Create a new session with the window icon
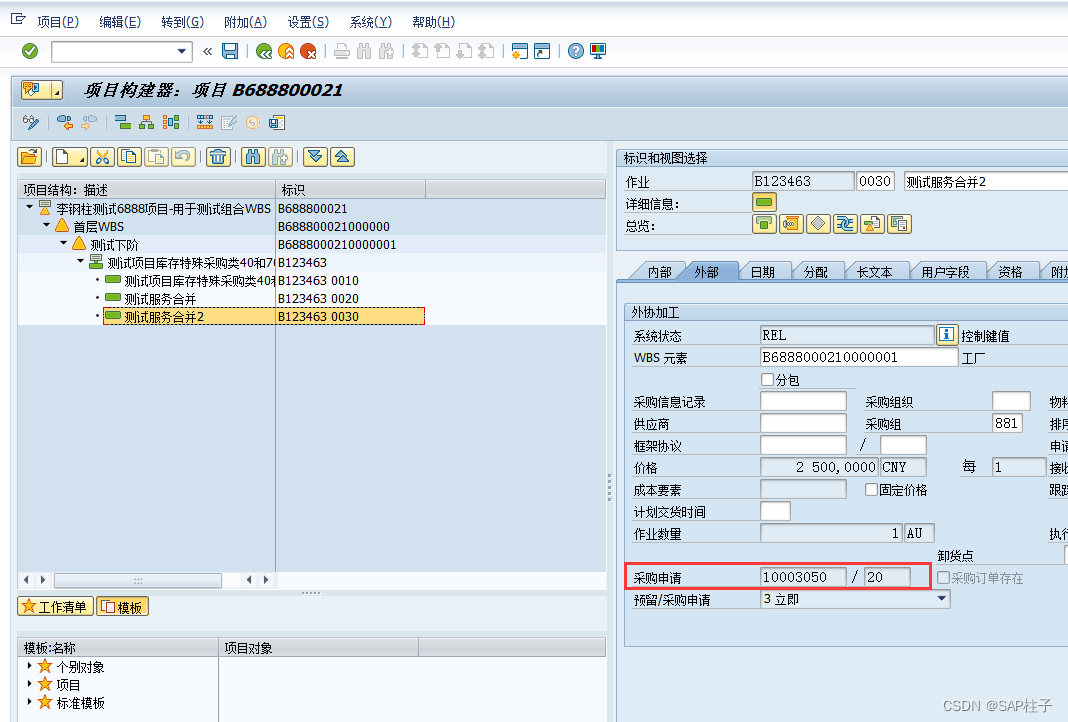Viewport: 1068px width, 722px height. pos(520,51)
